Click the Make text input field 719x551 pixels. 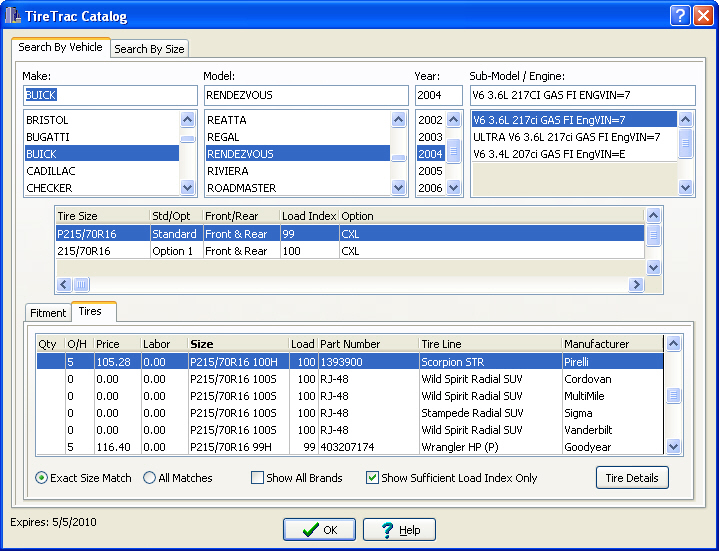pyautogui.click(x=110, y=95)
